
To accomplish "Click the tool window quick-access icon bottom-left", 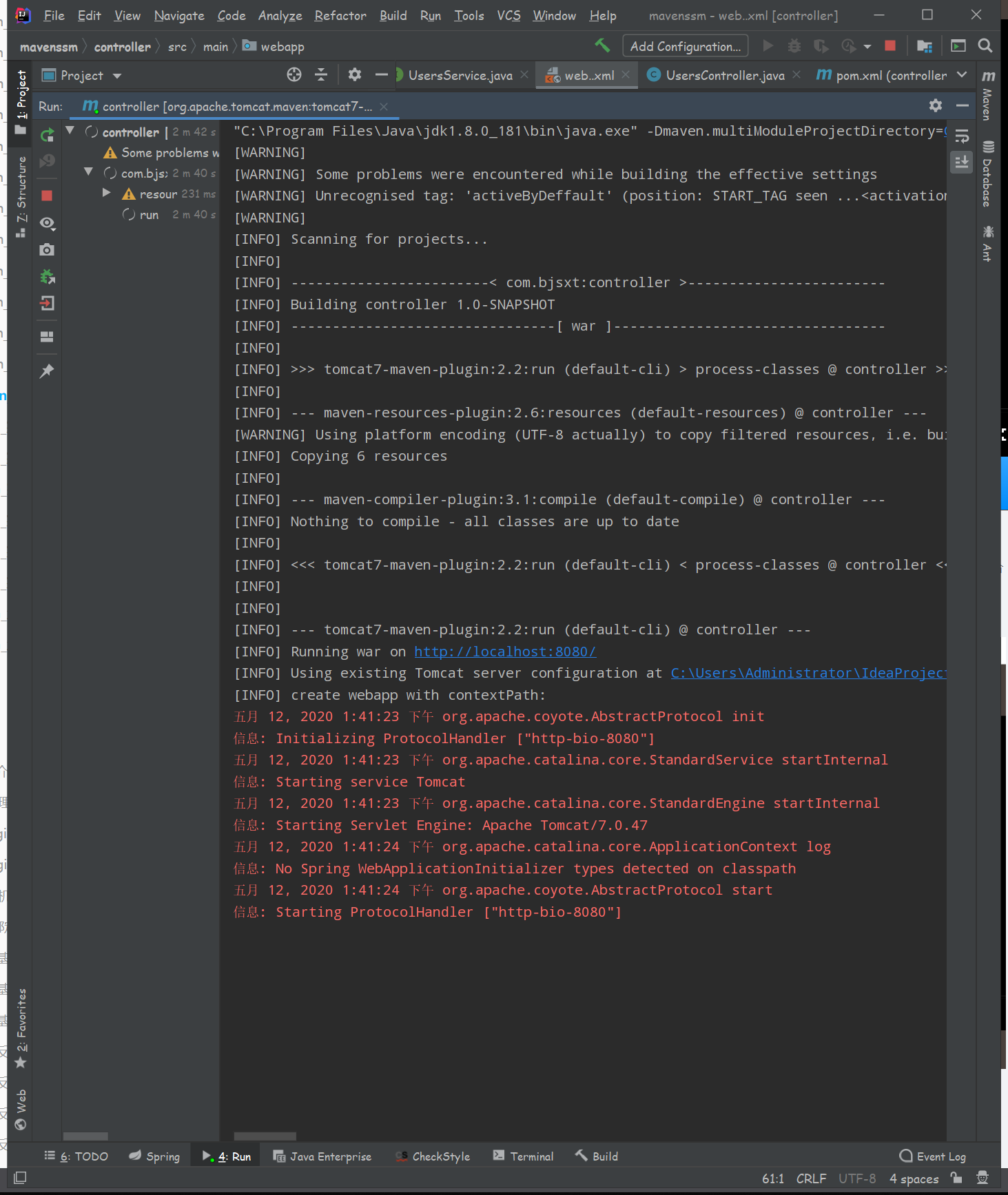I will tap(20, 1178).
